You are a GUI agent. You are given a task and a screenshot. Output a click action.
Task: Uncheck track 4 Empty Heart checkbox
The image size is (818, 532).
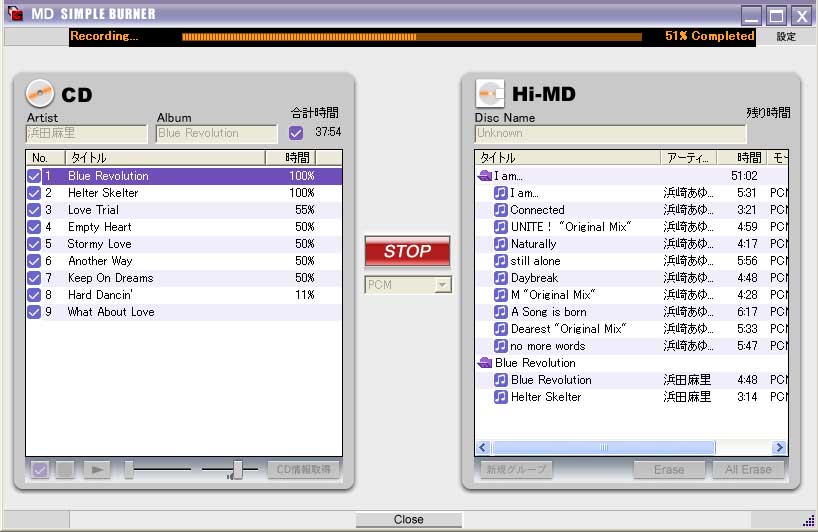click(34, 227)
